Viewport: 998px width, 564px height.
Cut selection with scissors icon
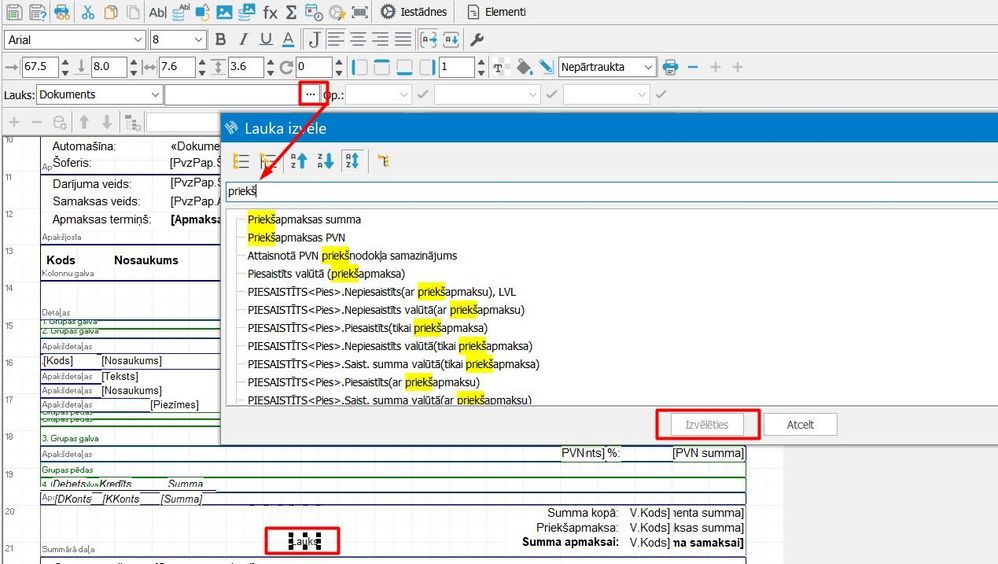point(88,11)
